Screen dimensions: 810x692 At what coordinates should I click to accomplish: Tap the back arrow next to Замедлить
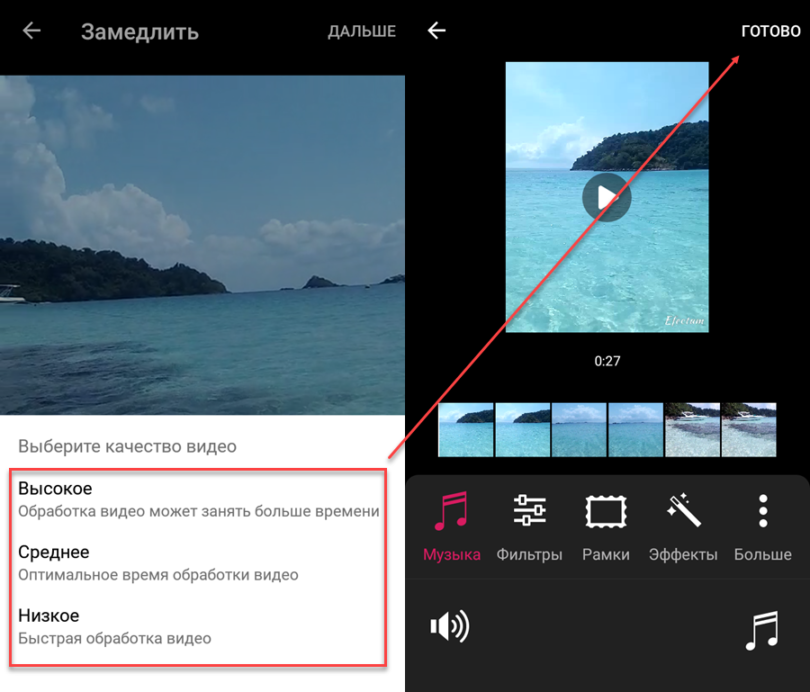pyautogui.click(x=32, y=31)
